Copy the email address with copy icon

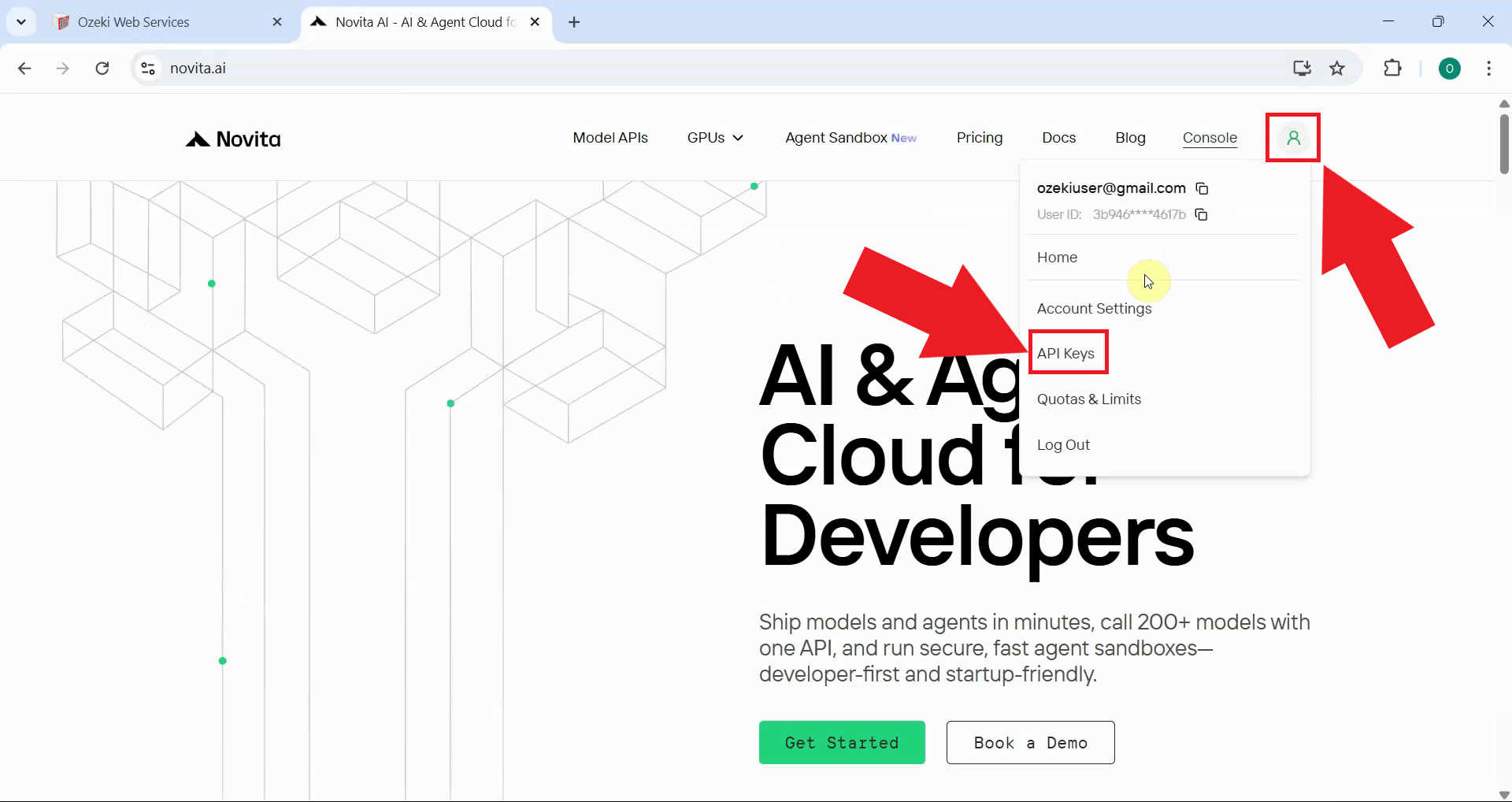point(1202,188)
